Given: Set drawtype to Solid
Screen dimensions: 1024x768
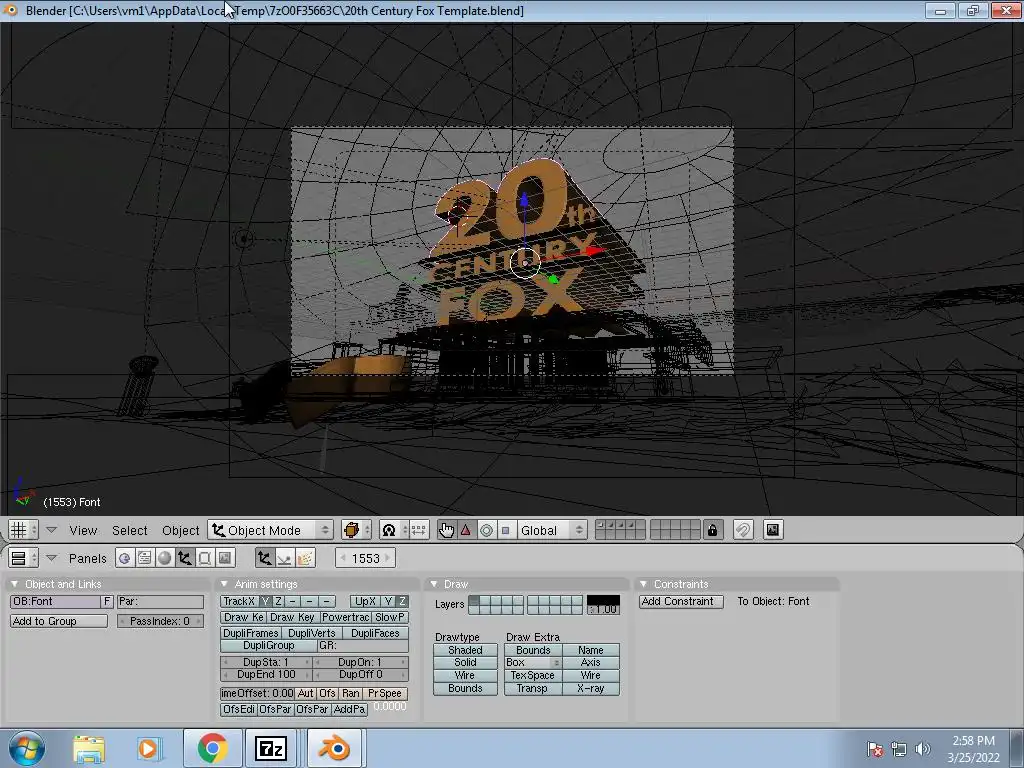Looking at the screenshot, I should click(465, 662).
